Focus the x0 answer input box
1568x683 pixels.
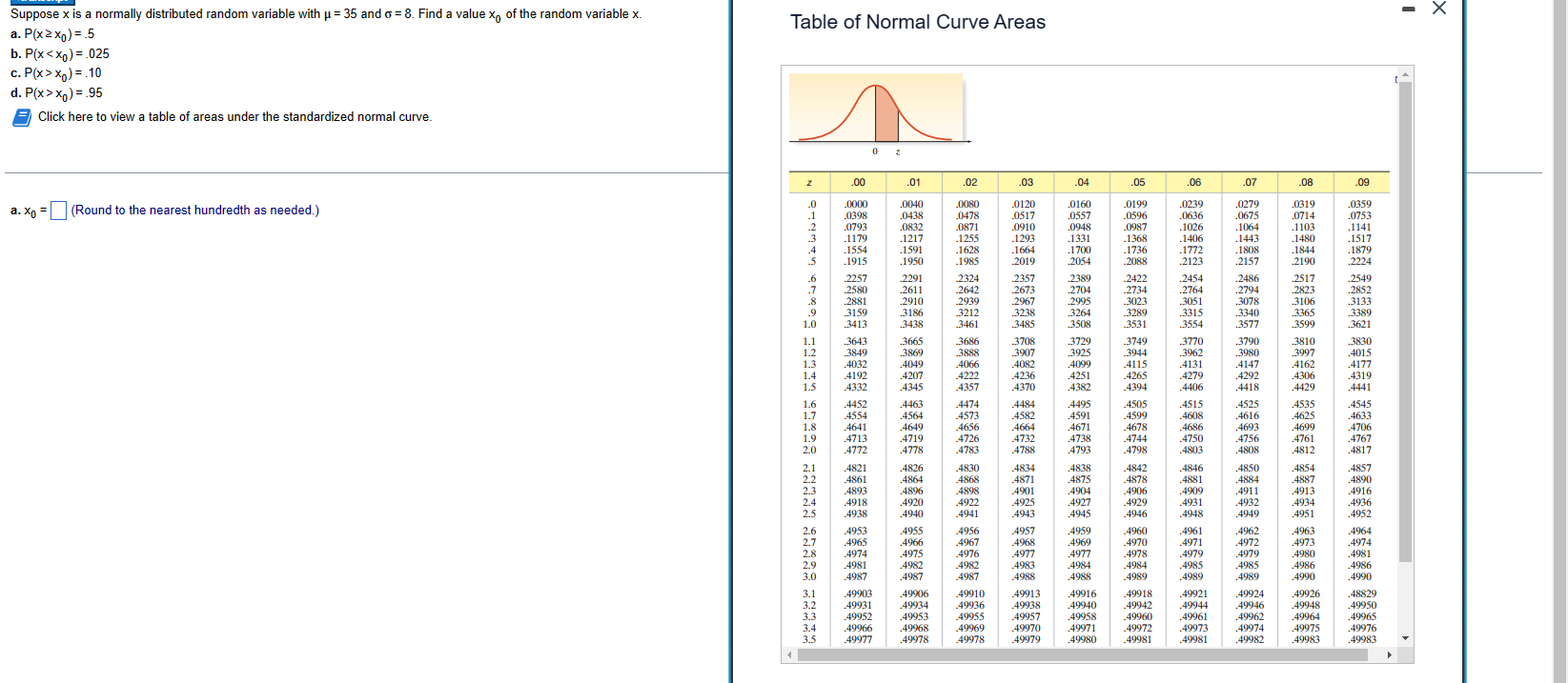(58, 211)
